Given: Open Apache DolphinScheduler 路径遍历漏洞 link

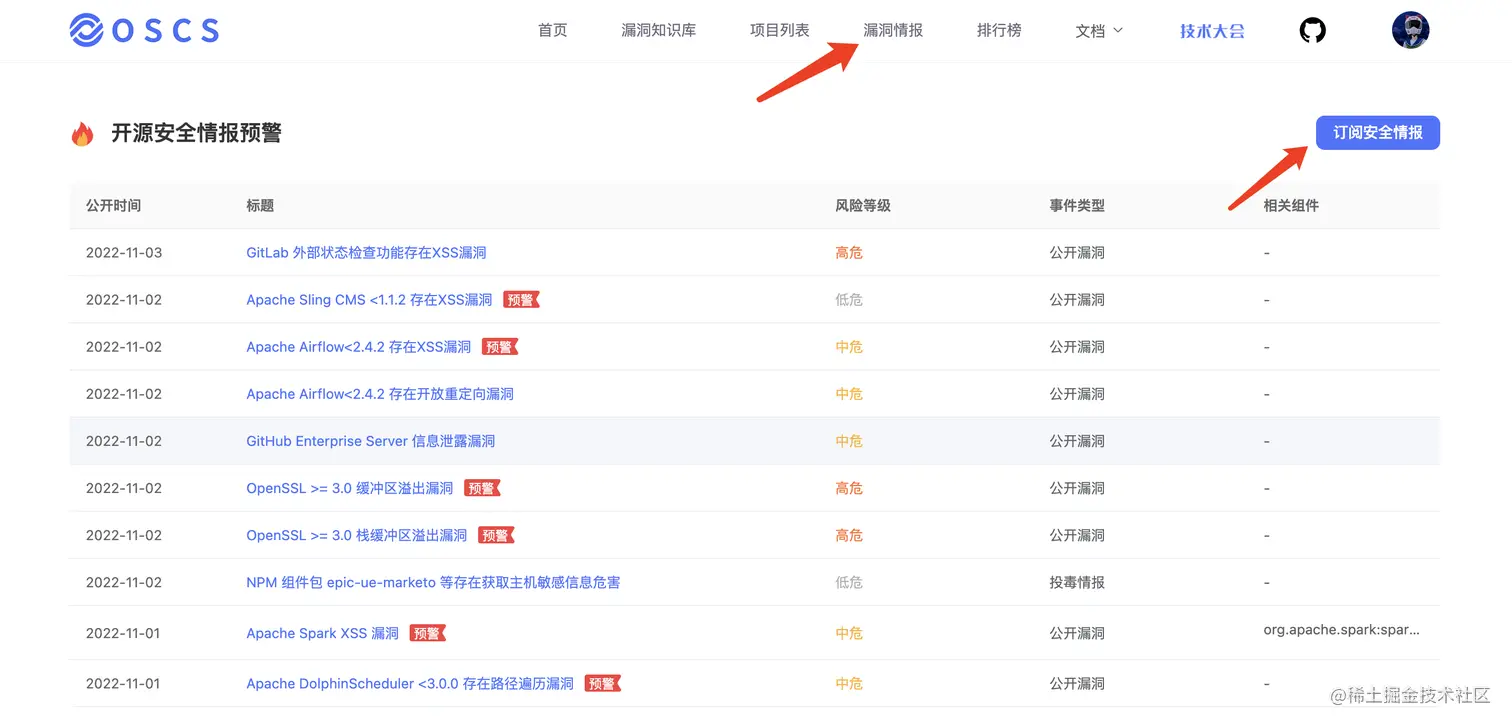Looking at the screenshot, I should click(x=410, y=684).
